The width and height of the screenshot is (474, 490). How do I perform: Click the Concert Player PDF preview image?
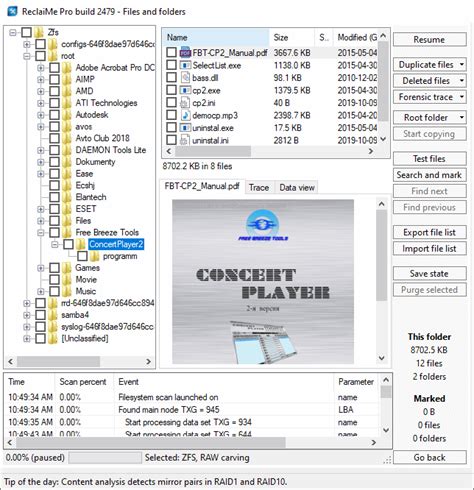coord(263,281)
